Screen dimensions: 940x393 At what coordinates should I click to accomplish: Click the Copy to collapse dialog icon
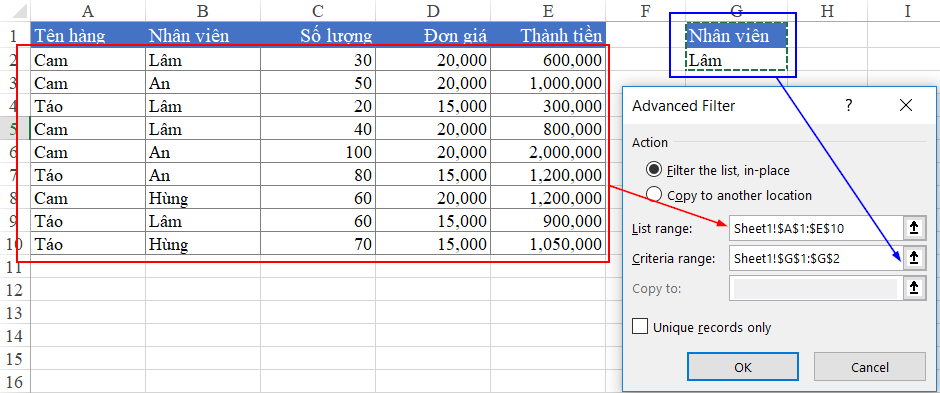(x=914, y=288)
